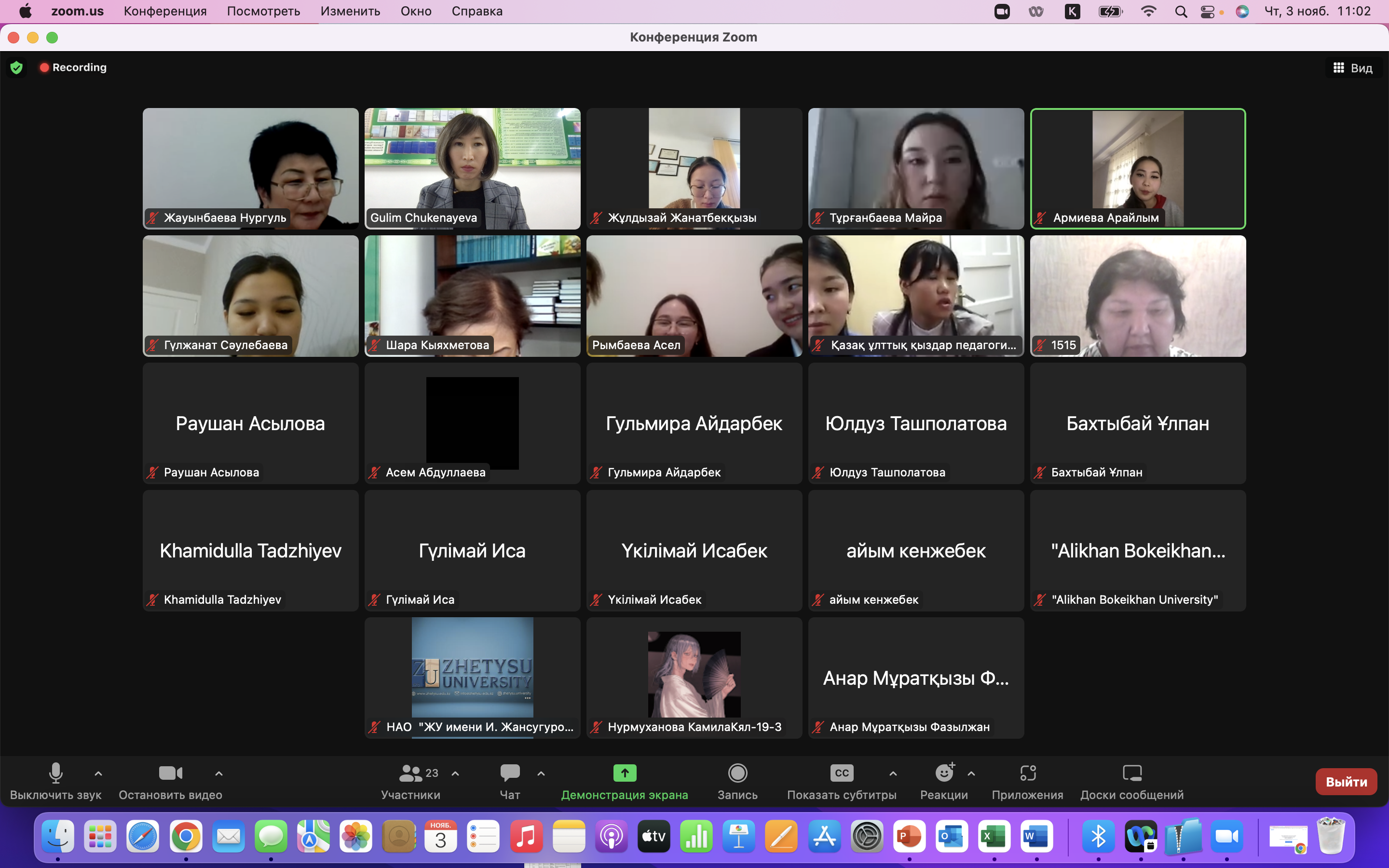Open Whiteboards (Доски сообщений) icon
This screenshot has width=1389, height=868.
[1132, 773]
